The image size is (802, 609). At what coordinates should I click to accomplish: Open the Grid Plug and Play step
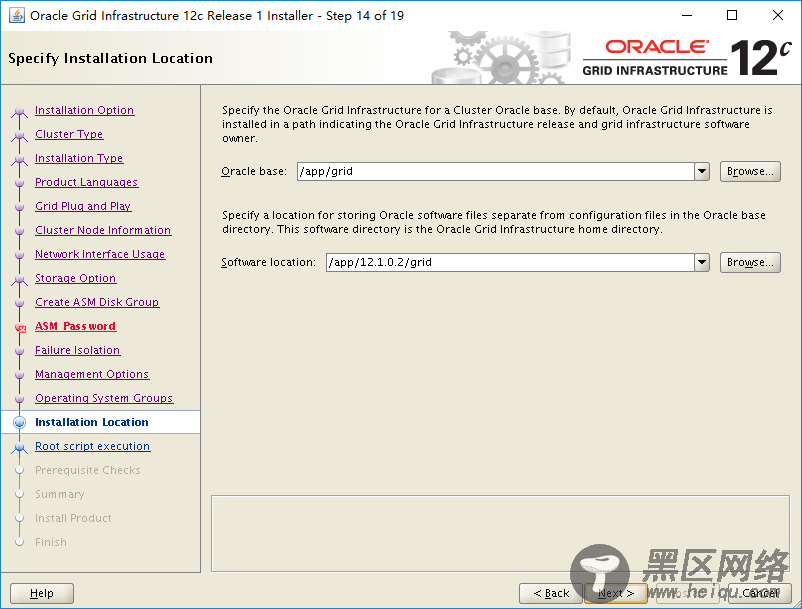pyautogui.click(x=83, y=207)
